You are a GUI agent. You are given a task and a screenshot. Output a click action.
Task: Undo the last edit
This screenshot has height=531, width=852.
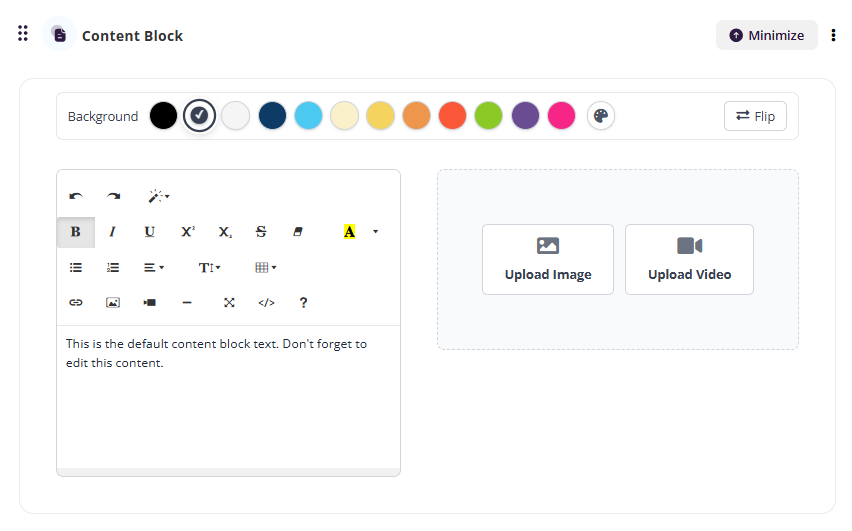pyautogui.click(x=76, y=197)
